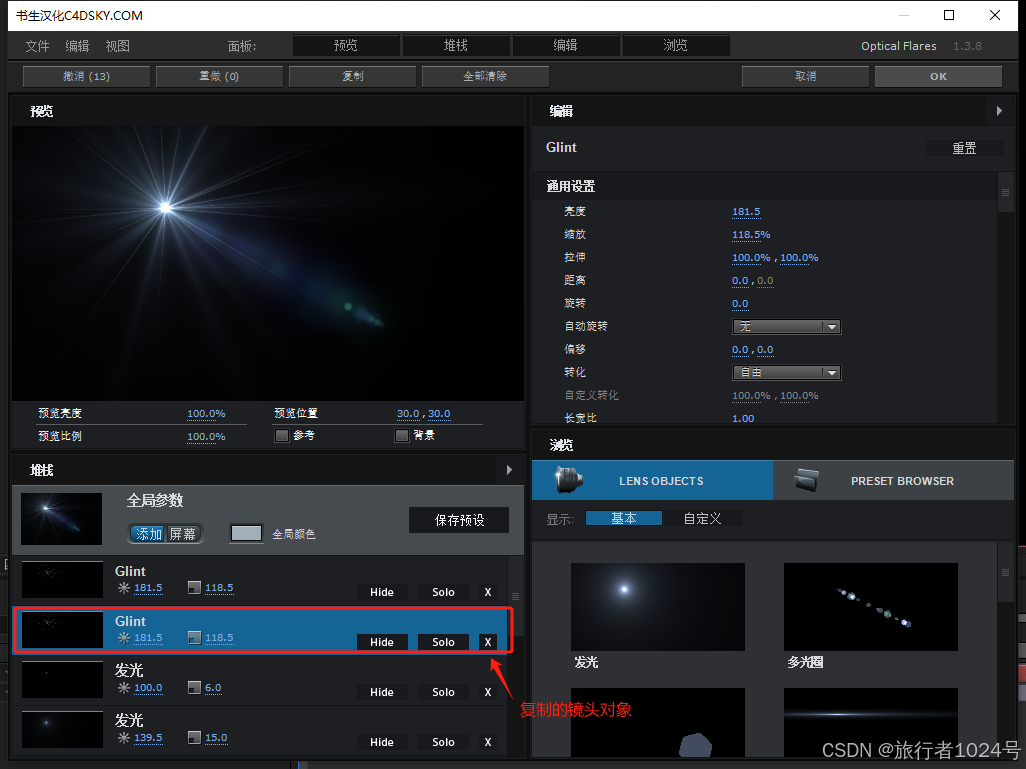Enable the 参考 checkbox

coord(282,435)
